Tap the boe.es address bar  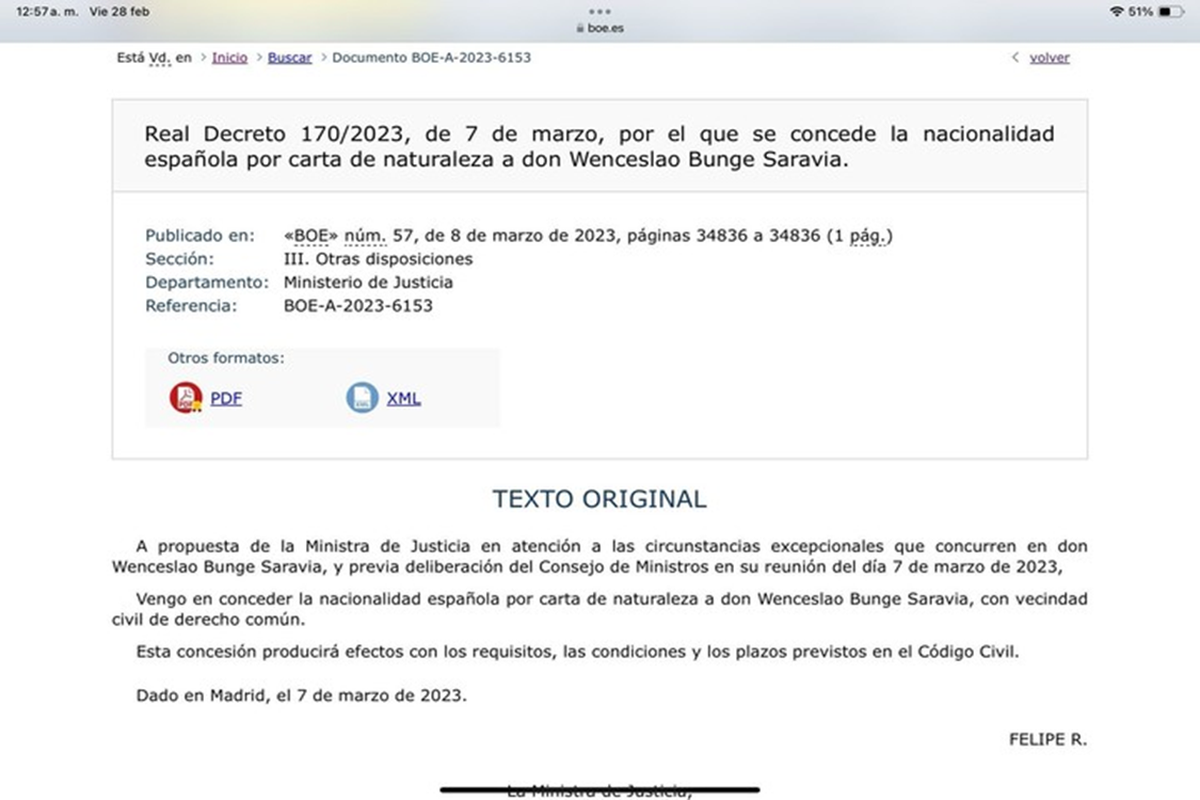point(605,29)
